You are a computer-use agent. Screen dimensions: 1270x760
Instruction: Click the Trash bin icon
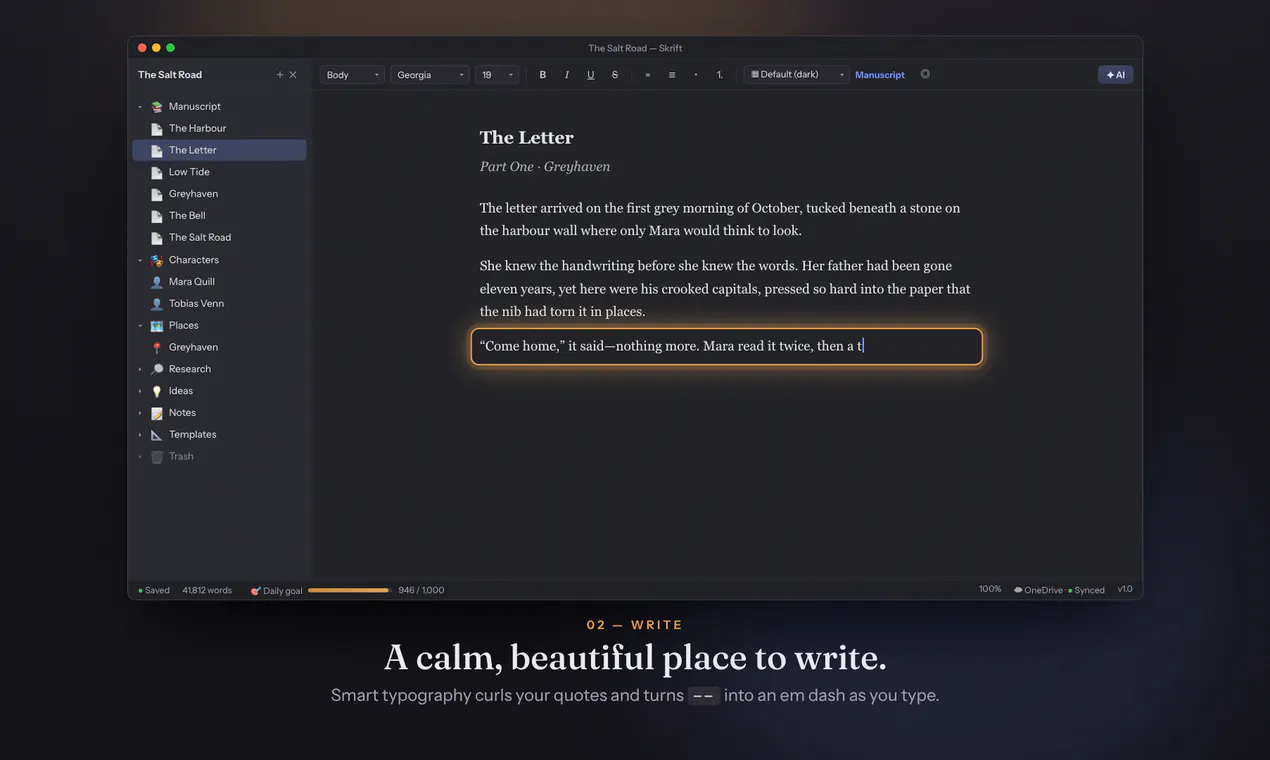coord(157,457)
